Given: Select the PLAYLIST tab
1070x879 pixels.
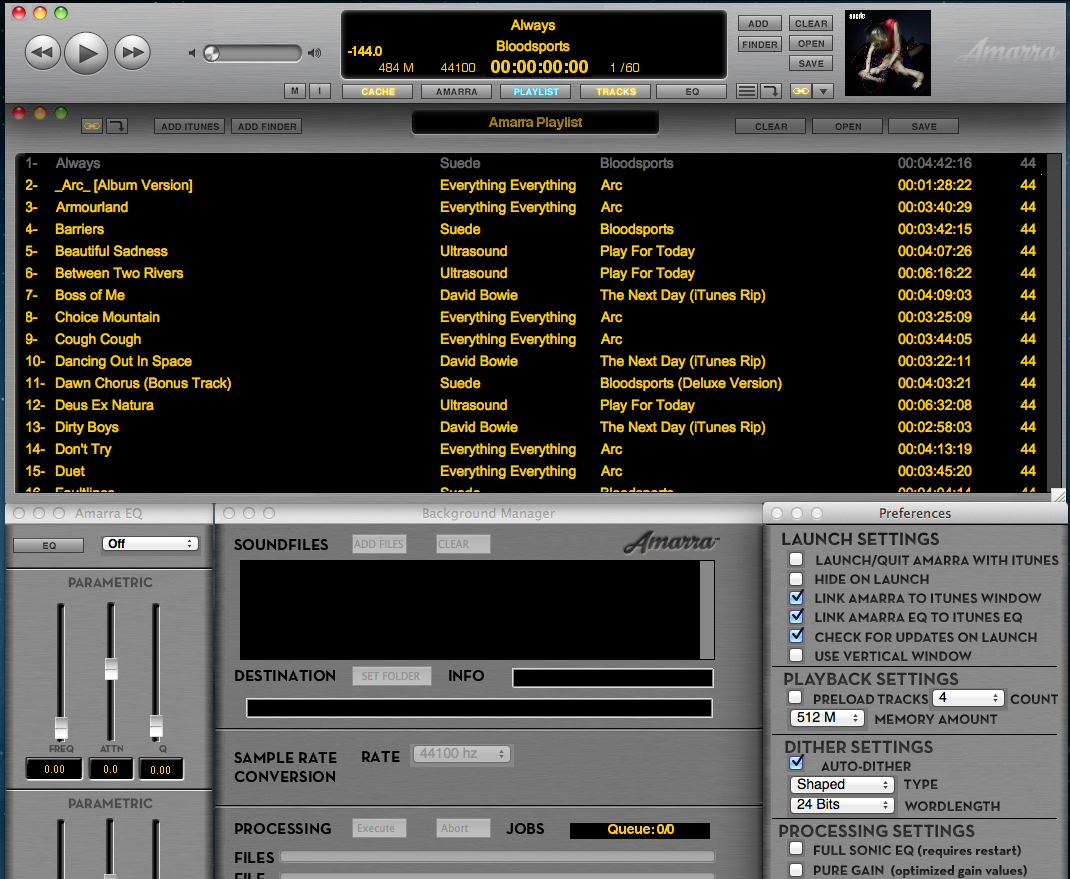Looking at the screenshot, I should tap(536, 91).
